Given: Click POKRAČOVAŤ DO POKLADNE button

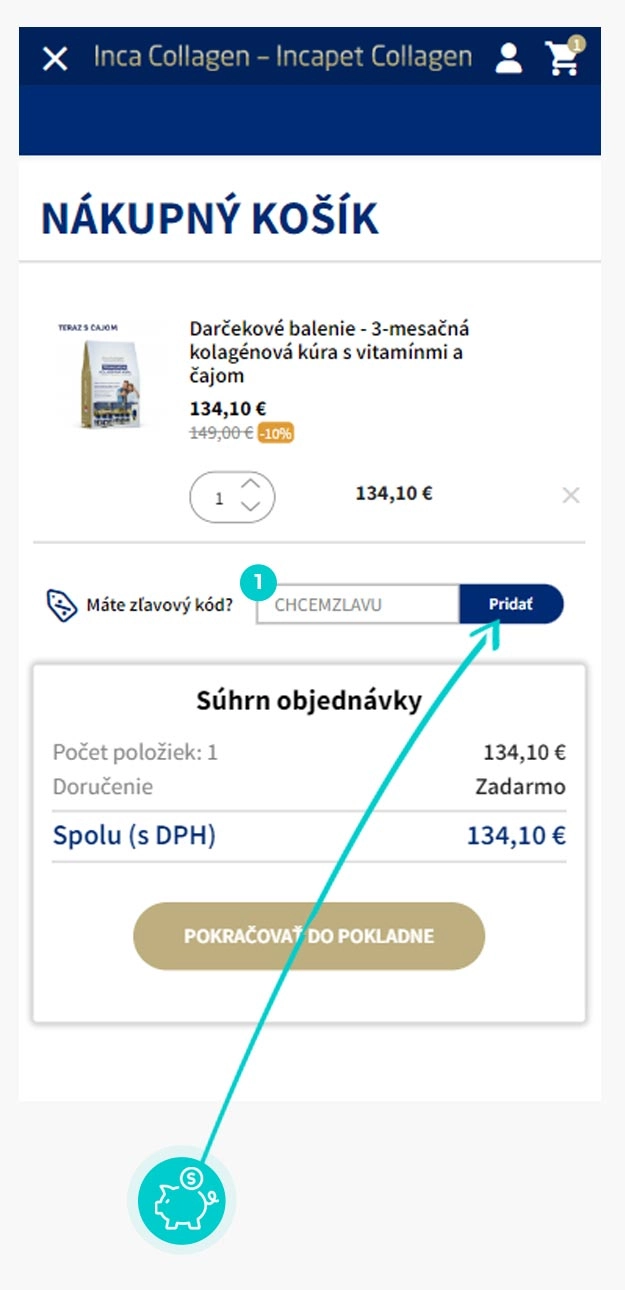Looking at the screenshot, I should click(x=309, y=936).
